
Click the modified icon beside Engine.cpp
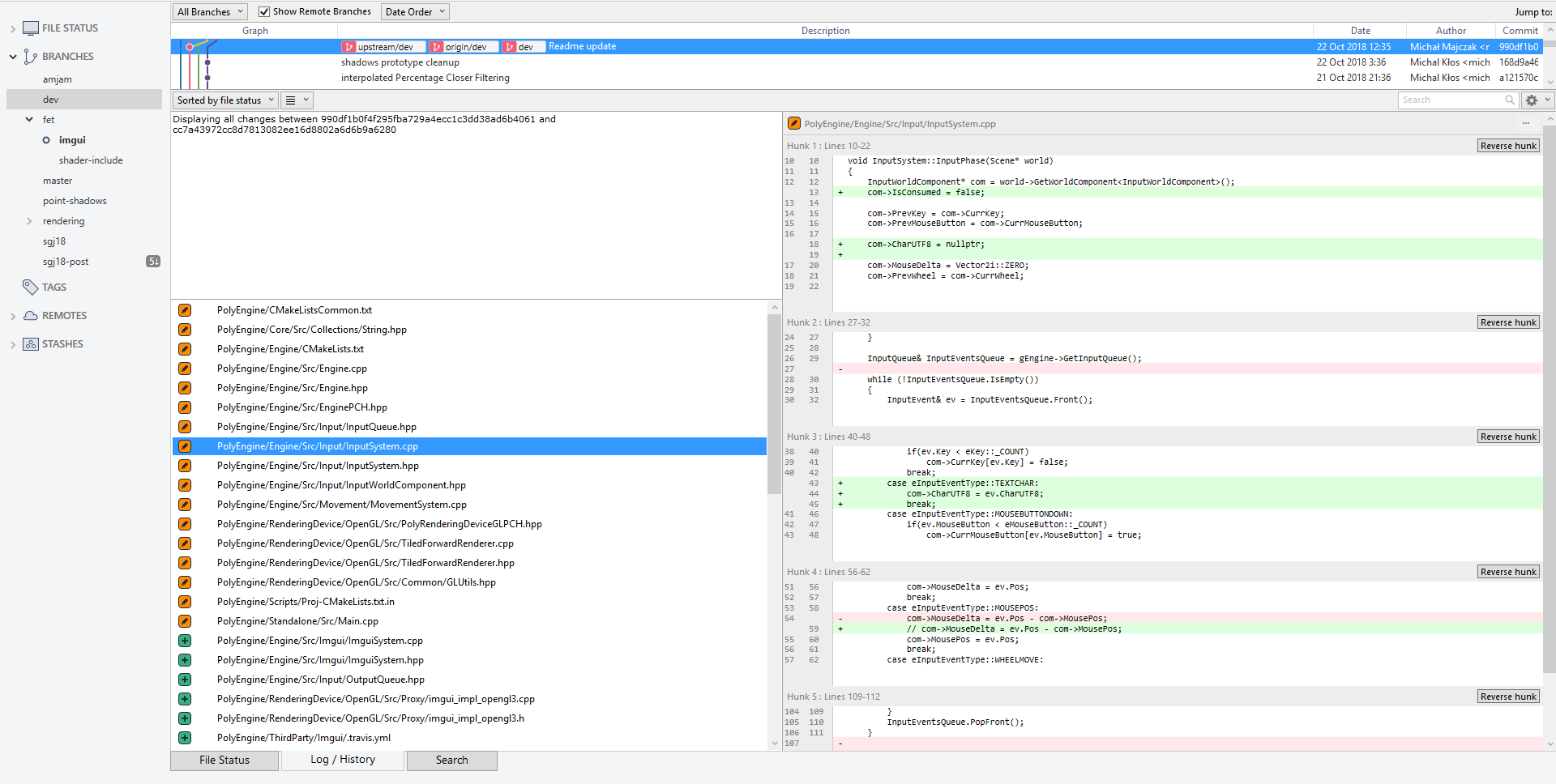[x=185, y=369]
